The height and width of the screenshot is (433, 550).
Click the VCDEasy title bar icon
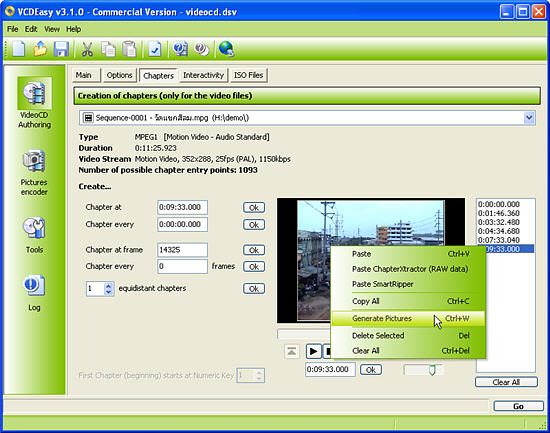(10, 12)
